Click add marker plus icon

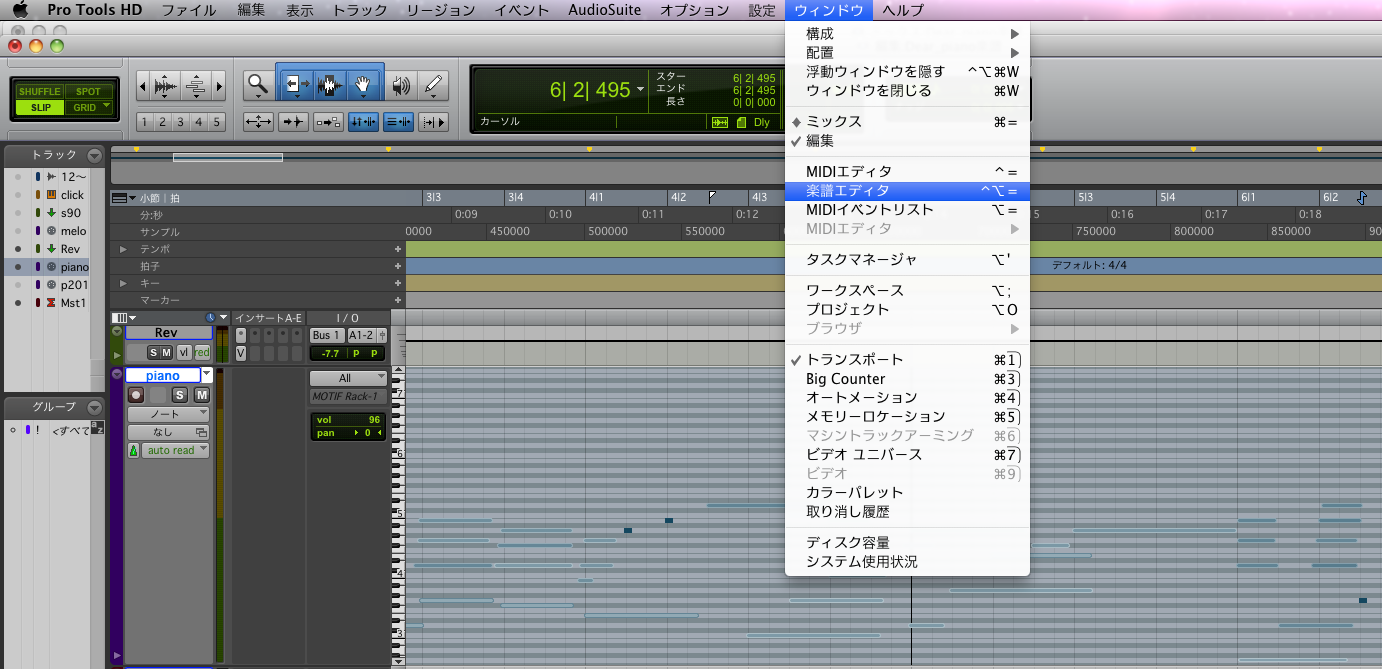tap(398, 300)
